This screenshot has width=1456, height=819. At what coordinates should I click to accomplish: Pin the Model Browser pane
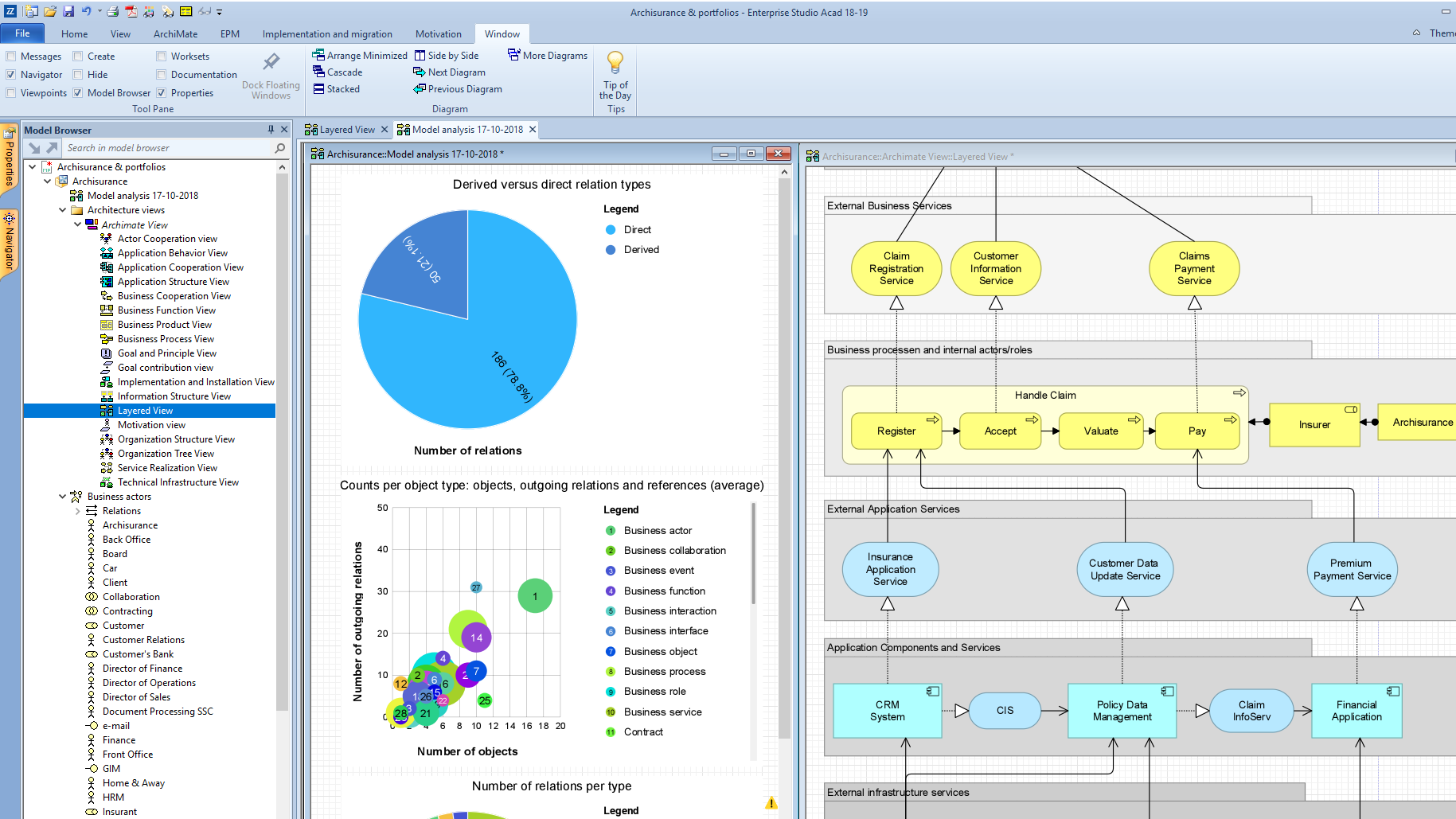[x=271, y=130]
